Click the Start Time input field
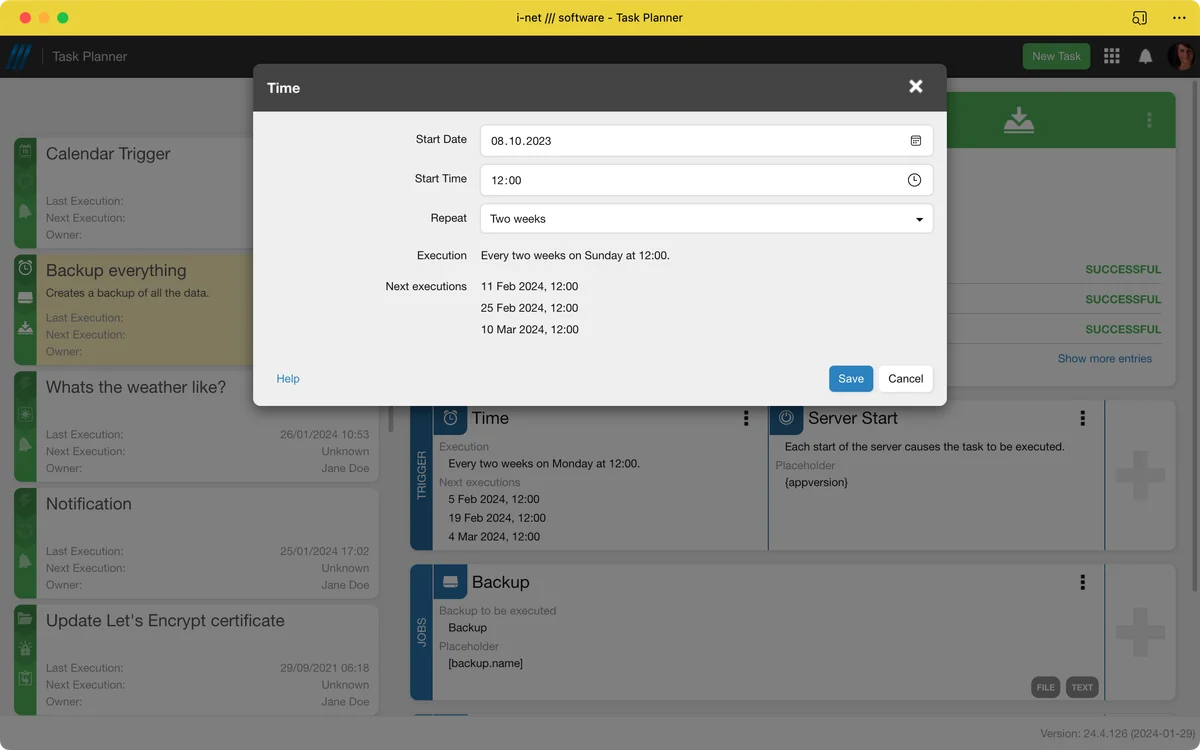 coord(690,180)
